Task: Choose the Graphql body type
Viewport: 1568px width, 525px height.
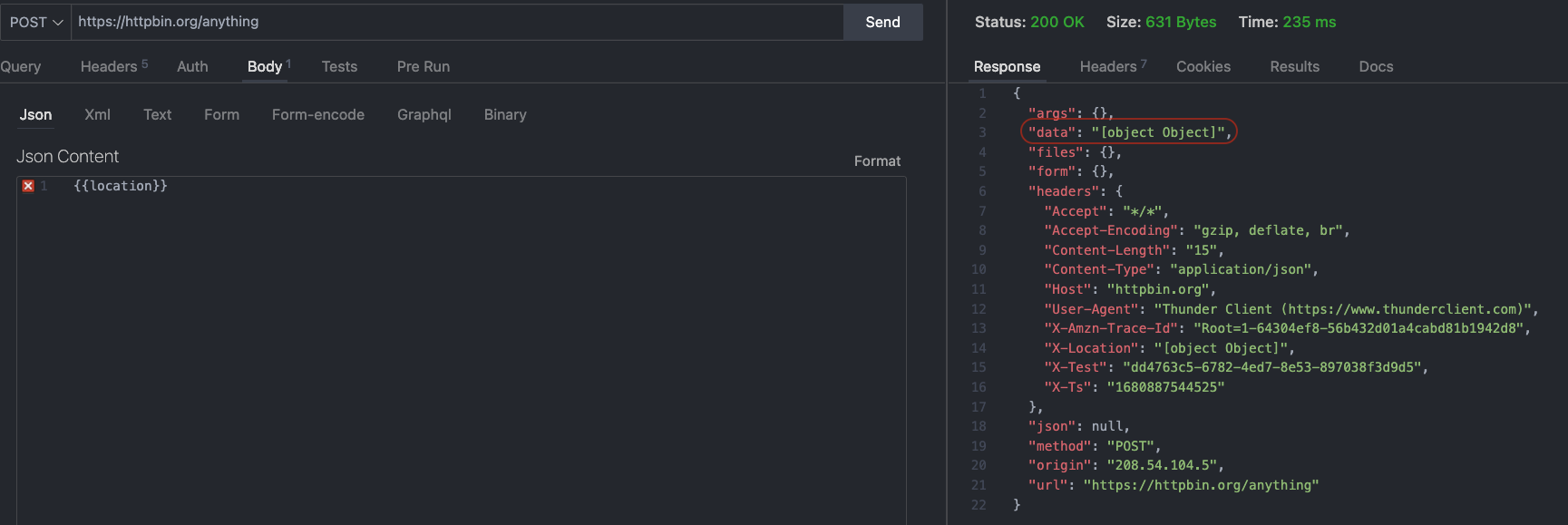Action: [x=424, y=114]
